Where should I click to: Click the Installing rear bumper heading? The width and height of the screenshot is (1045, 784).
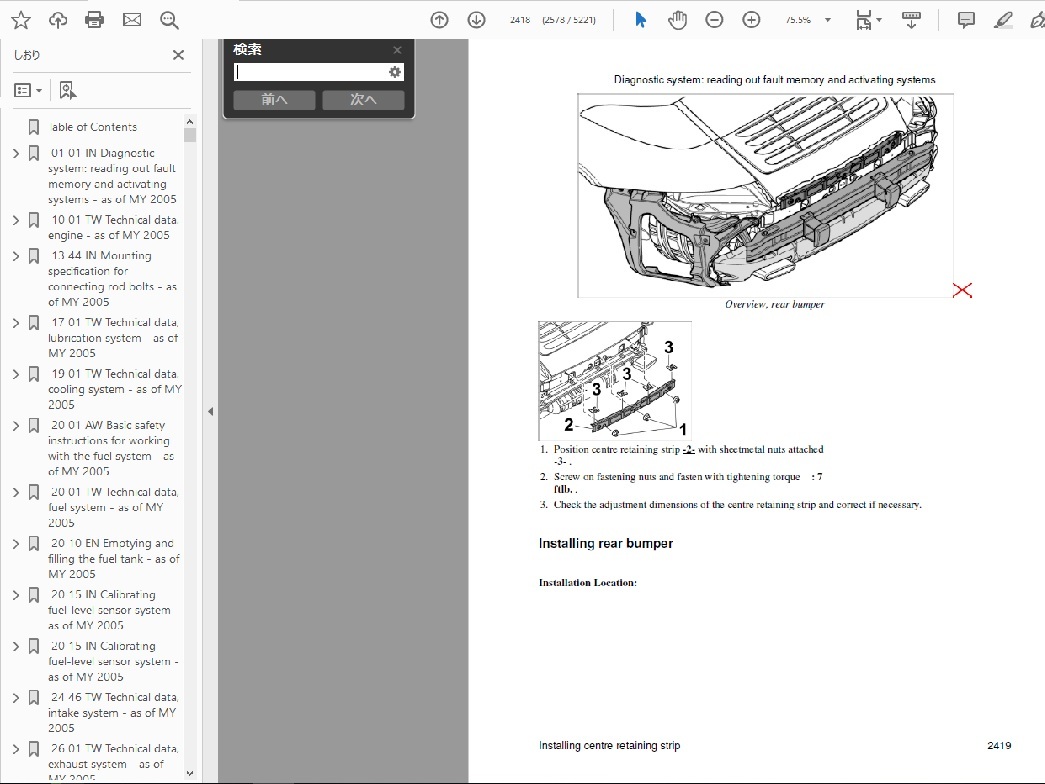(606, 543)
